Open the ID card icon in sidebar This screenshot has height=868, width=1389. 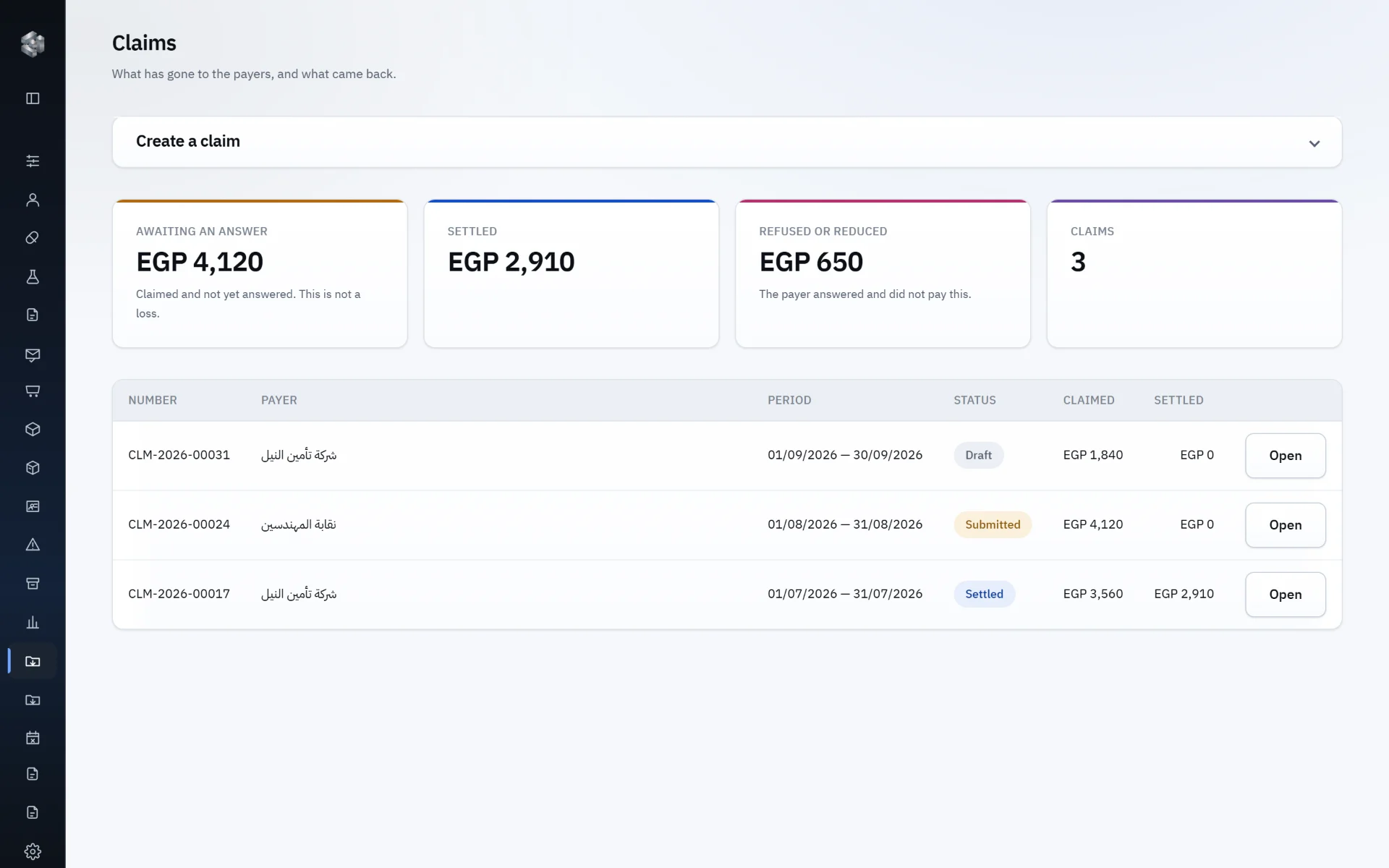tap(33, 506)
